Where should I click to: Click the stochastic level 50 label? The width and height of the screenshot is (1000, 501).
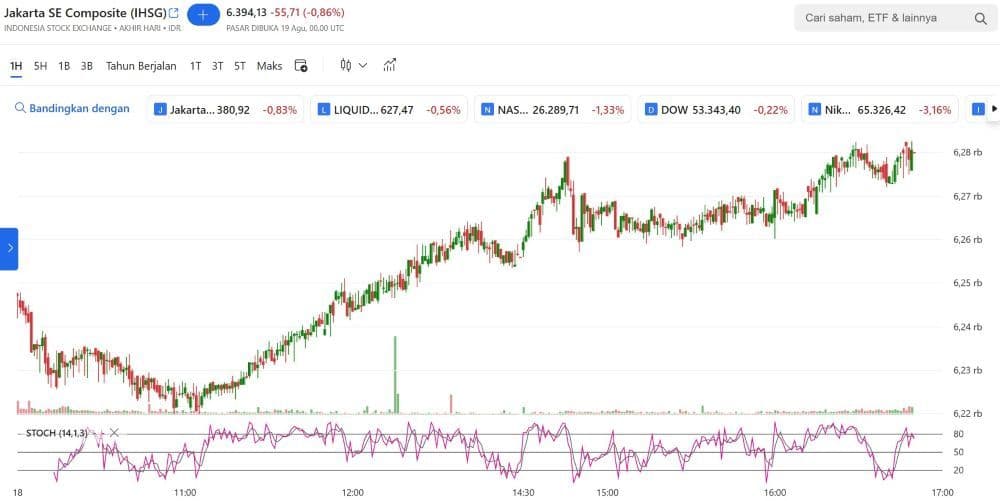958,452
